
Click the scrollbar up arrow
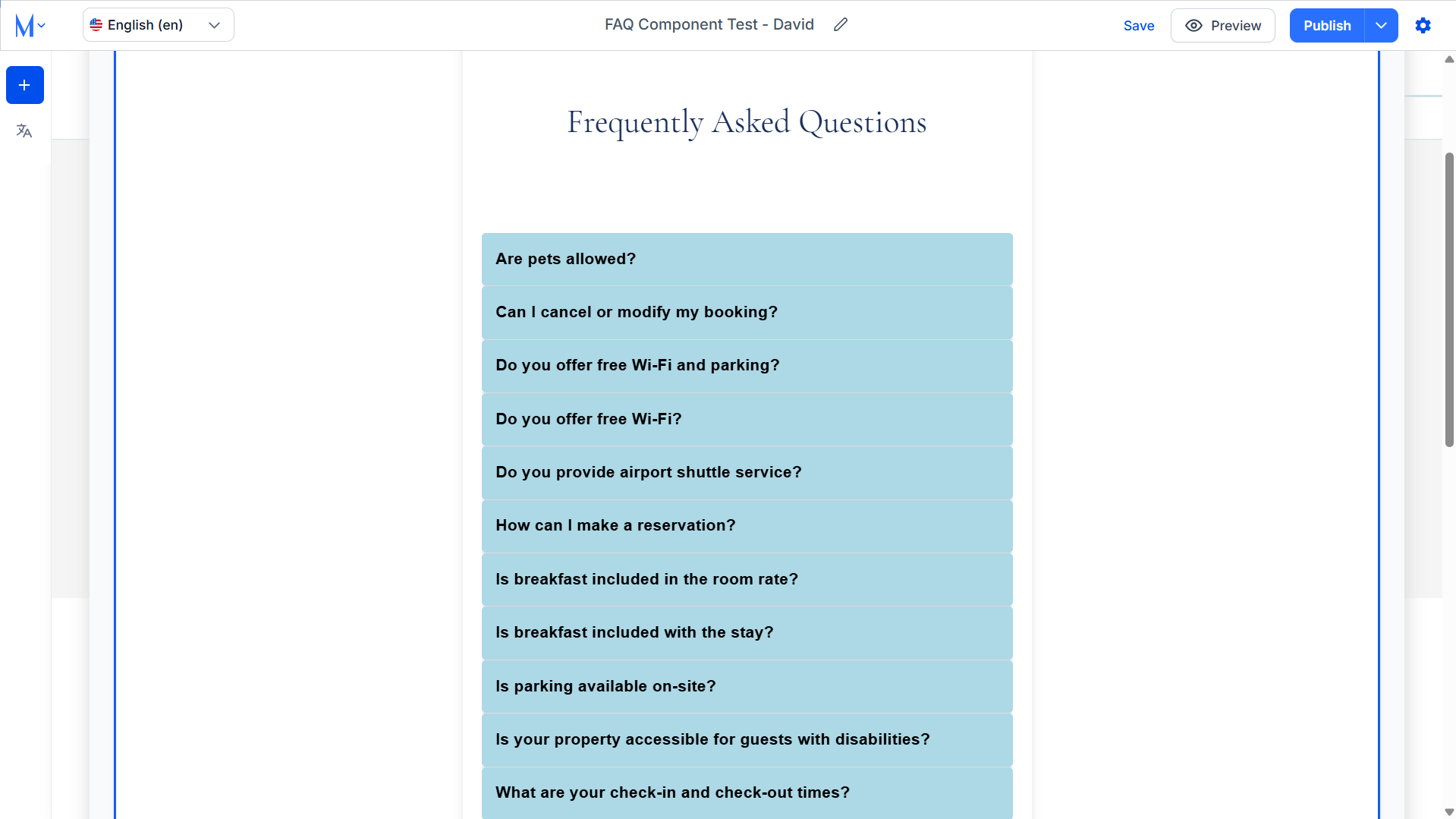1449,59
